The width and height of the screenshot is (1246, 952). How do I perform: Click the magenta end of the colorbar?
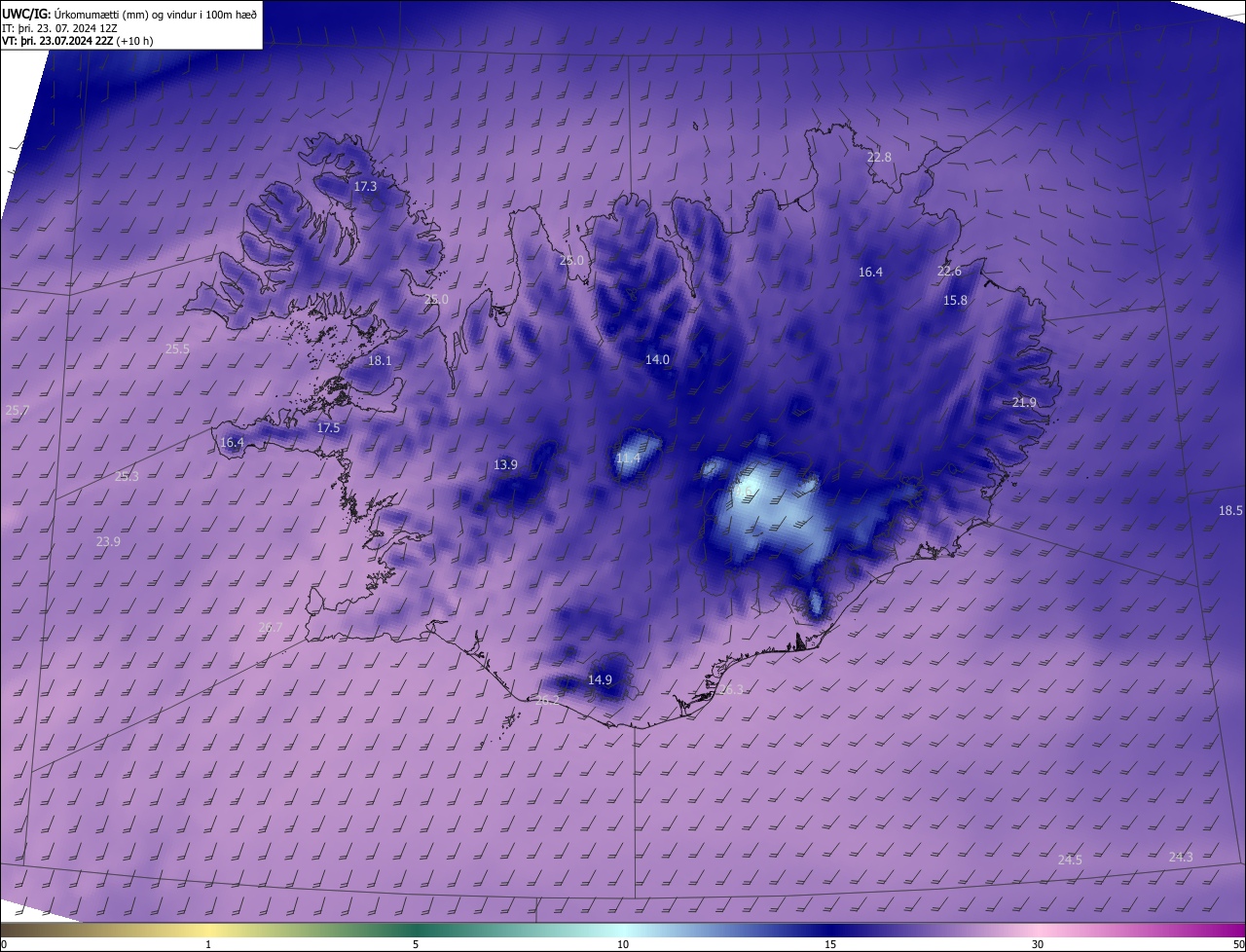[x=1228, y=930]
